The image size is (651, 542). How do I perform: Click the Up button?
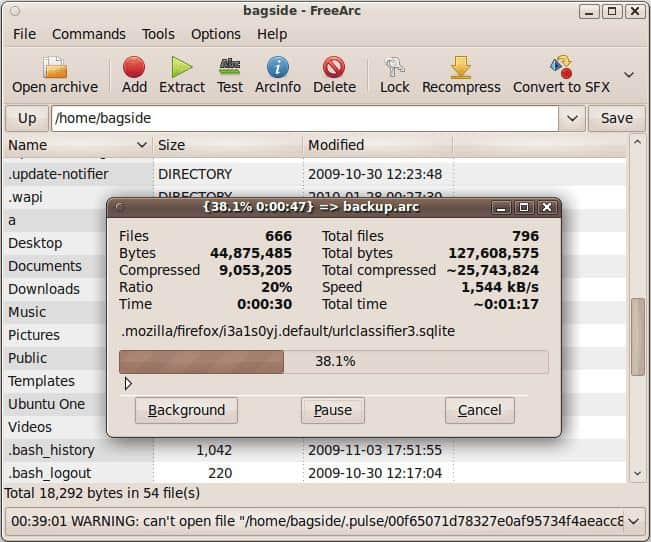tap(27, 118)
